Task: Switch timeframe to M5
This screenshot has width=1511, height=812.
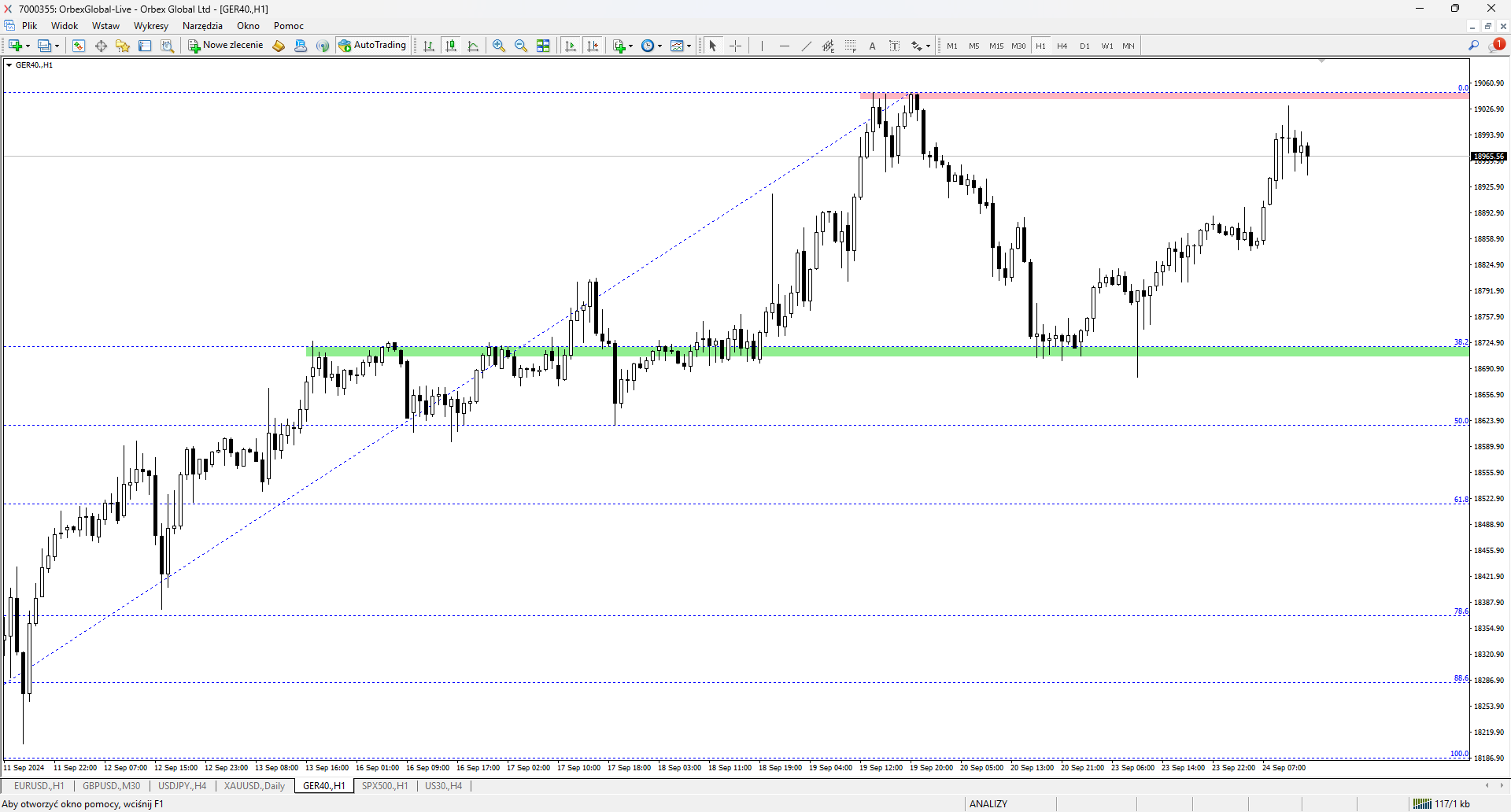Action: 974,46
